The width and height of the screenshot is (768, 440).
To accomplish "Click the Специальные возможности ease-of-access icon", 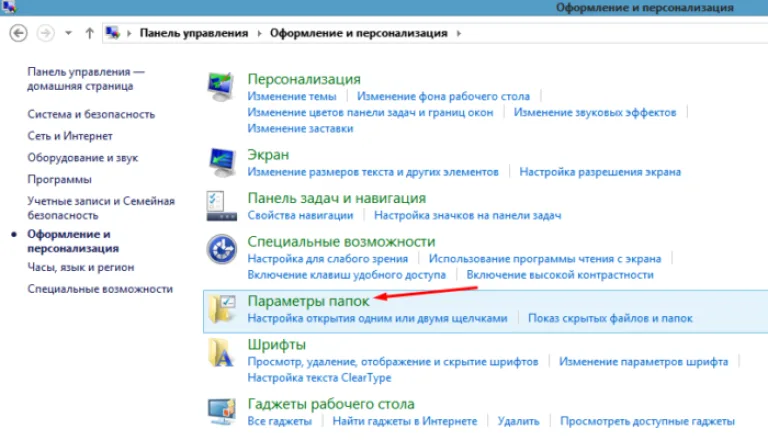I will coord(221,249).
